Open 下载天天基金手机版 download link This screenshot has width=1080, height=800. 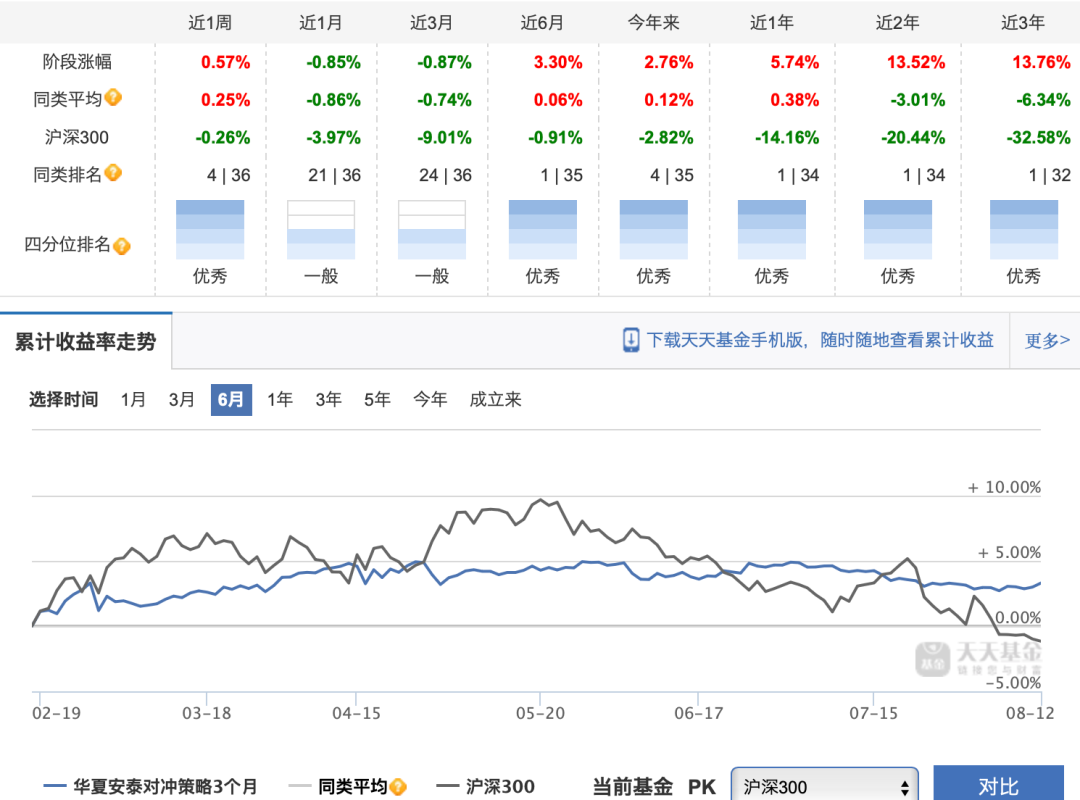(x=820, y=340)
